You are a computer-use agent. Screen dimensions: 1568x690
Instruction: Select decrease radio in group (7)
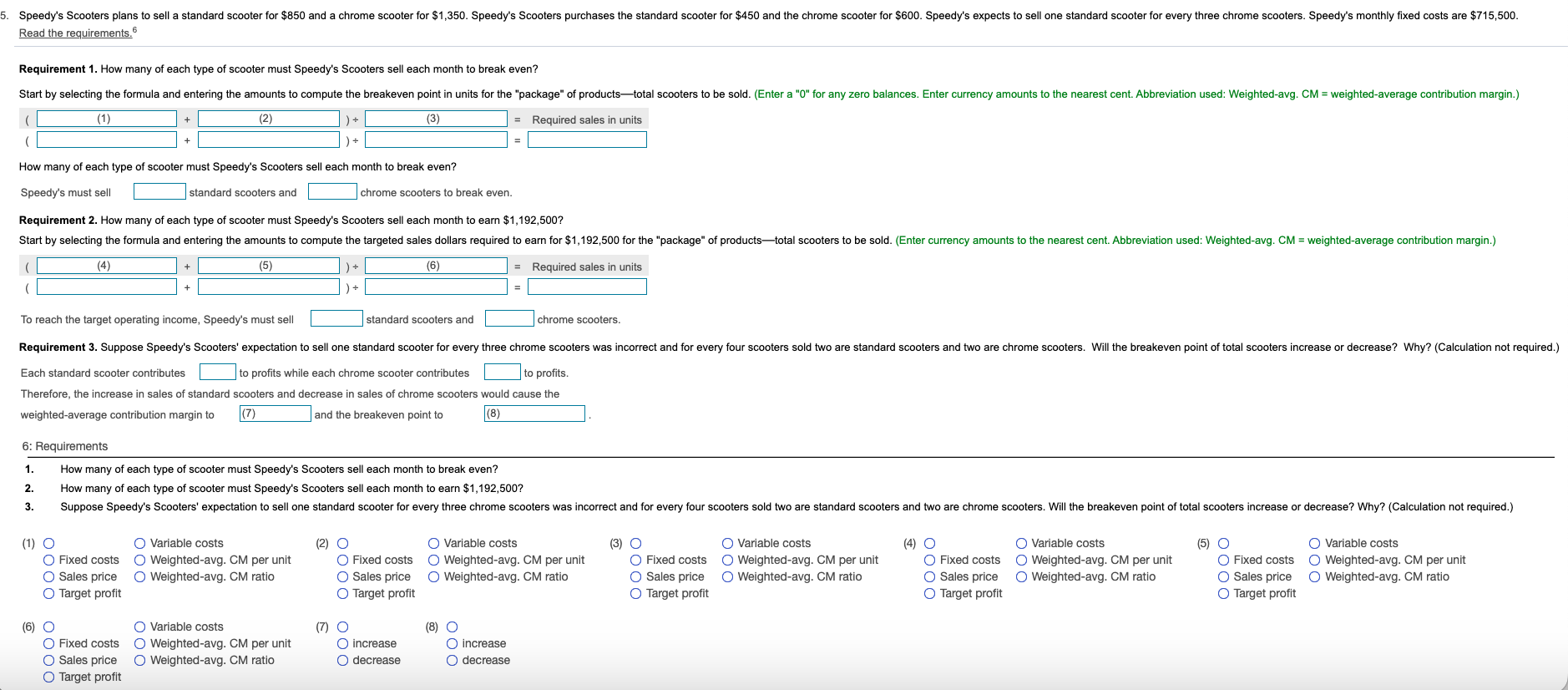[x=343, y=661]
